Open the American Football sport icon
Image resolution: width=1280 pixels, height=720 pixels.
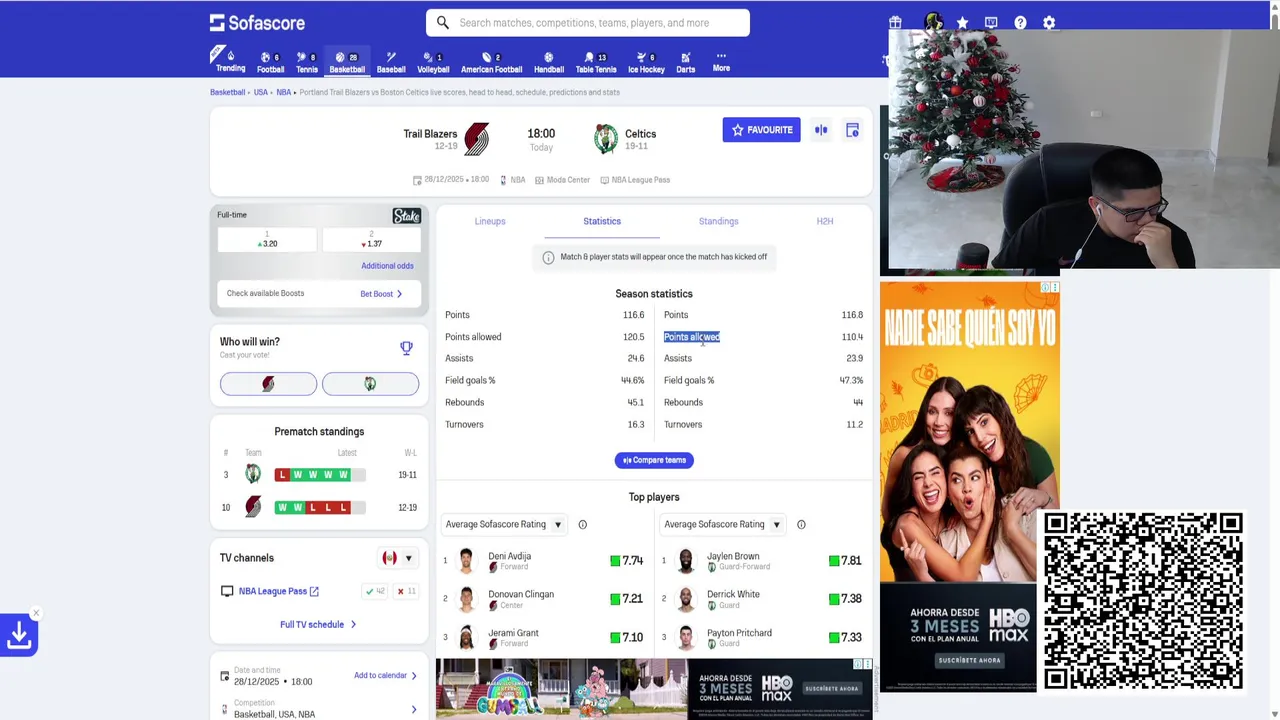tap(491, 62)
